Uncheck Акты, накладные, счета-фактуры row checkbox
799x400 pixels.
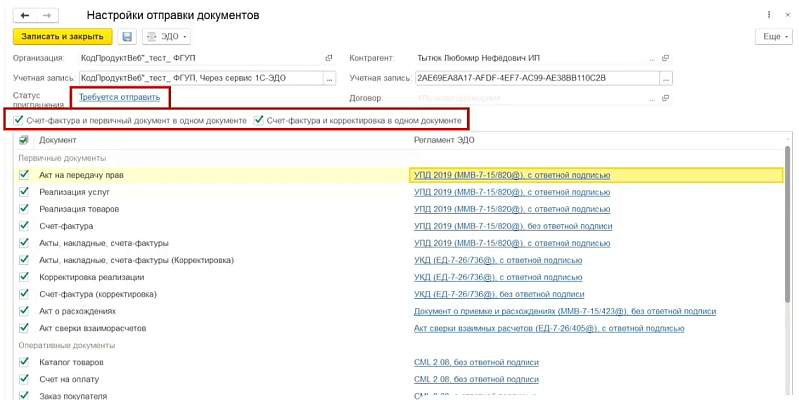(x=23, y=243)
